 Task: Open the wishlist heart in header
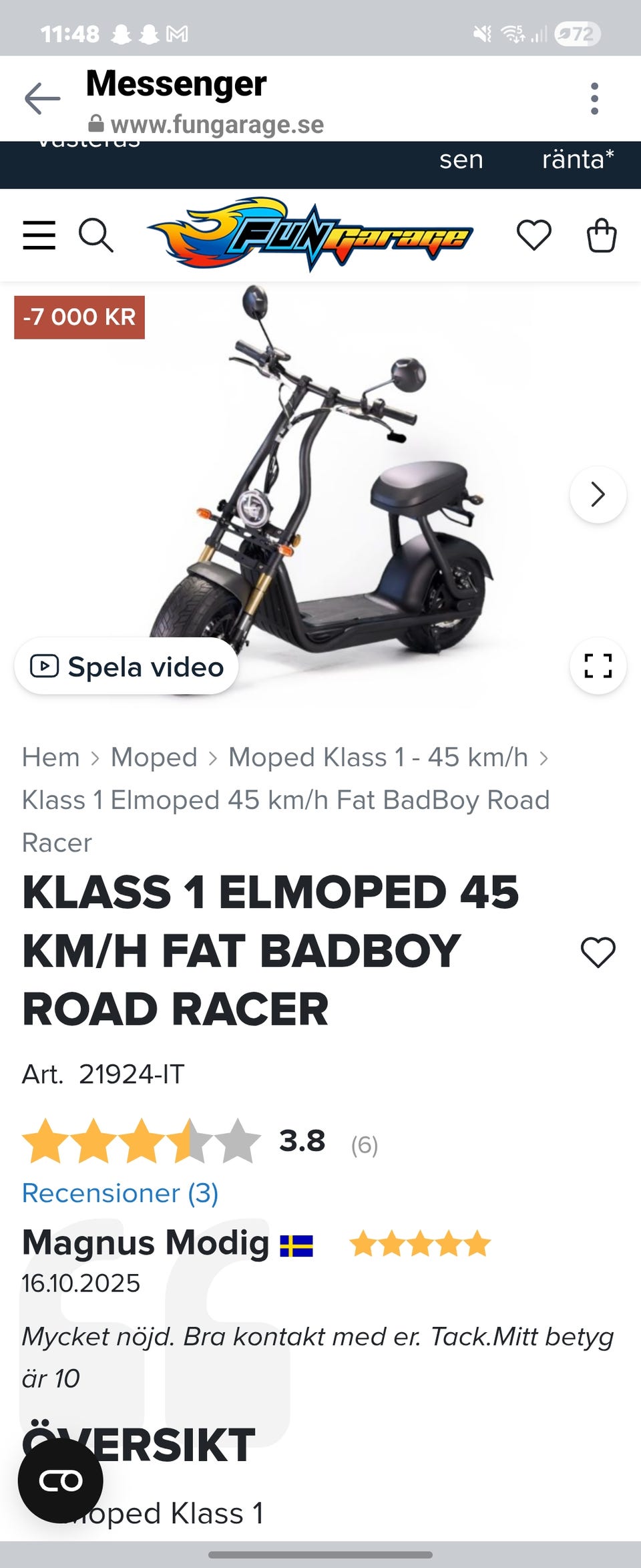pos(534,235)
